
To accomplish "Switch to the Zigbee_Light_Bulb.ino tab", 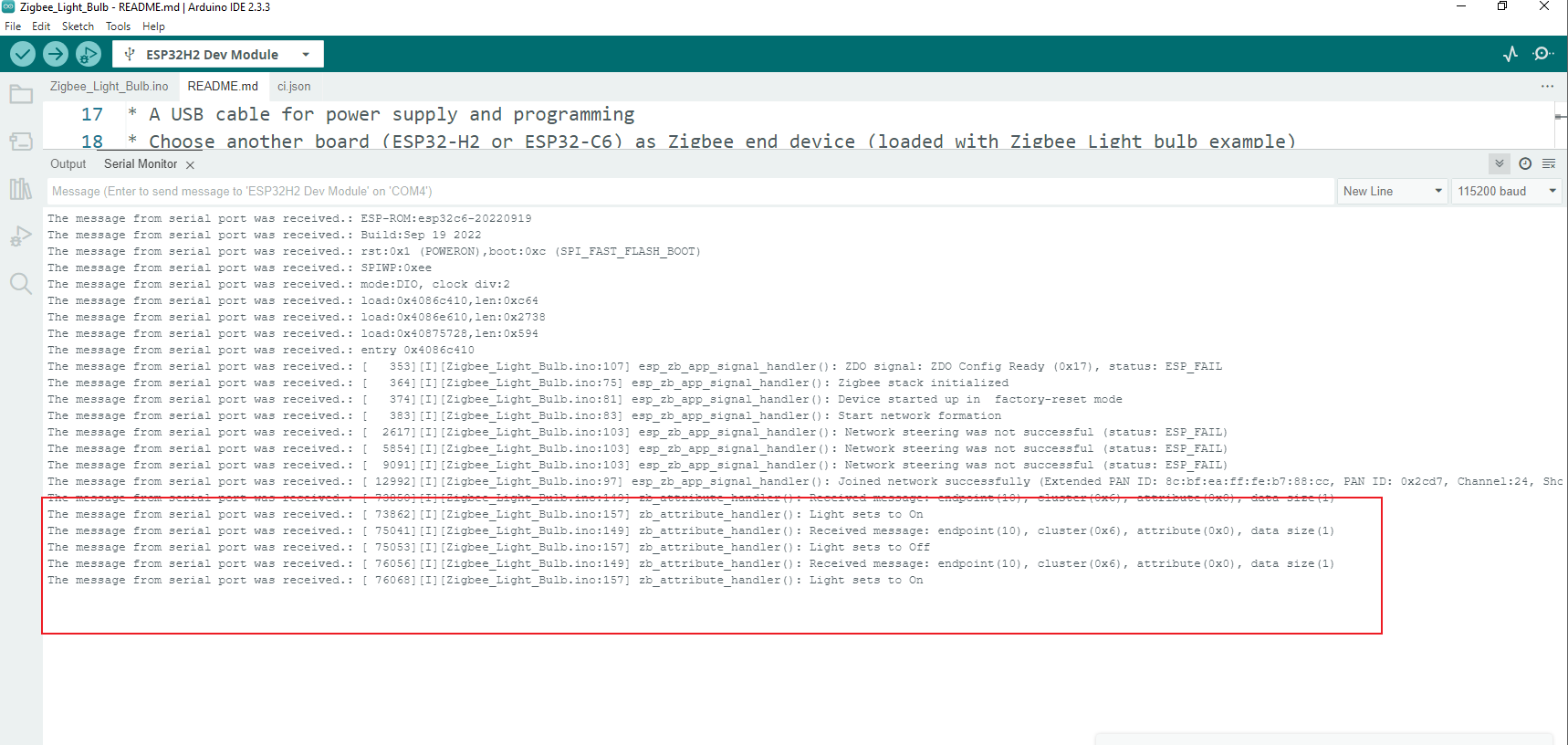I will tap(109, 87).
